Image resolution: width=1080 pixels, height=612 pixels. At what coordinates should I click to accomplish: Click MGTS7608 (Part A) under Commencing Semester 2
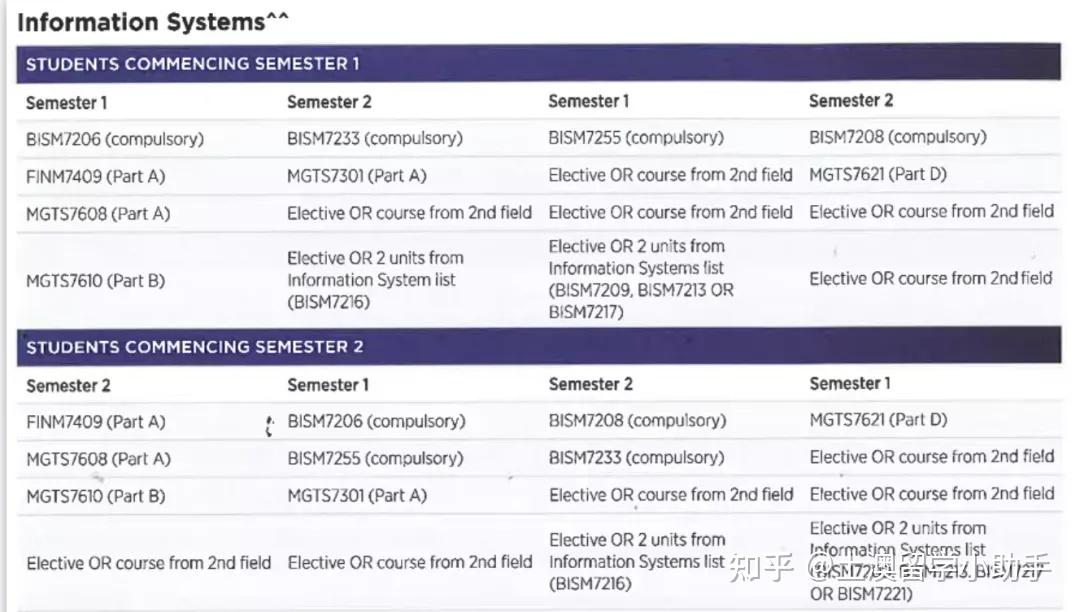click(x=98, y=459)
